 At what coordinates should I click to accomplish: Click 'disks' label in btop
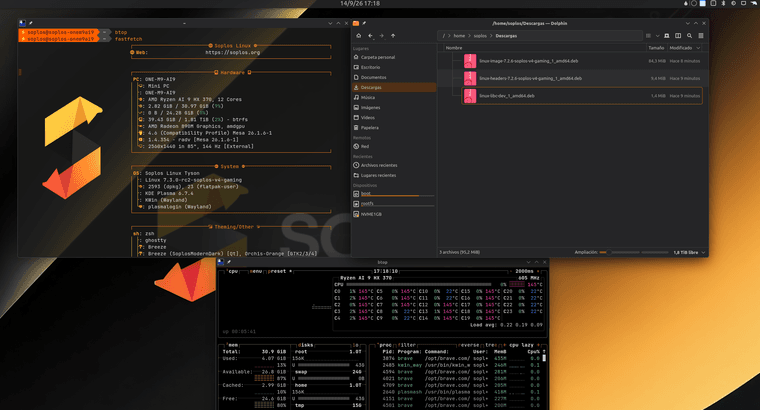305,345
